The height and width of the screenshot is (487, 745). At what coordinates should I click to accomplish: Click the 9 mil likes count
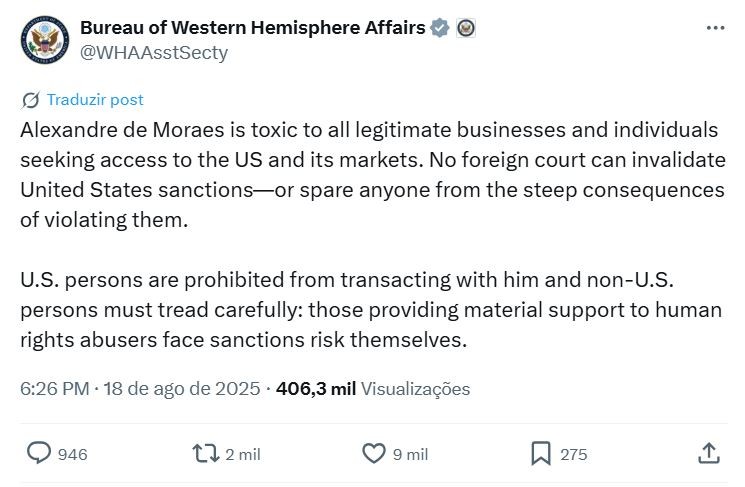tap(411, 454)
